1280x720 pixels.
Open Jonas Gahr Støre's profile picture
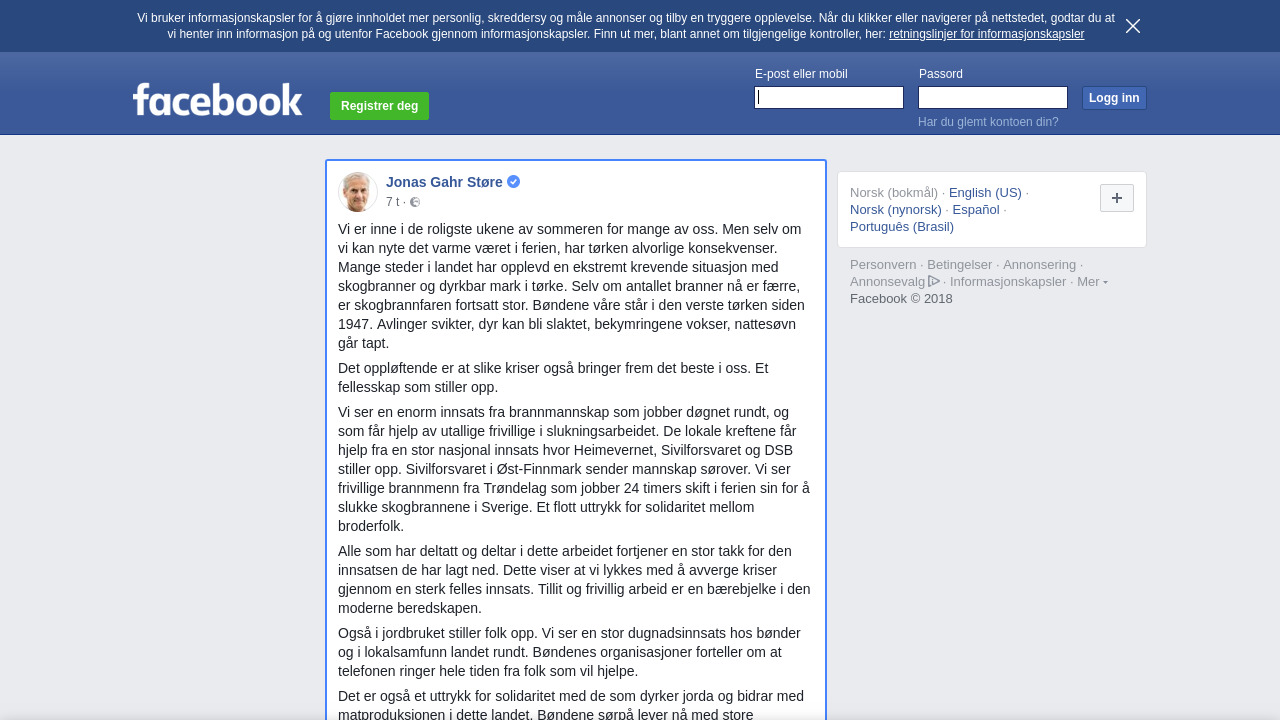click(358, 192)
